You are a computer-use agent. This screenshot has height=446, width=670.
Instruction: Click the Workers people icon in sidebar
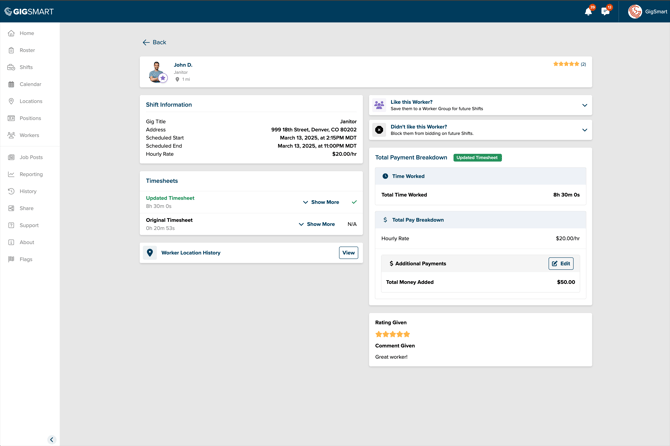(x=11, y=135)
